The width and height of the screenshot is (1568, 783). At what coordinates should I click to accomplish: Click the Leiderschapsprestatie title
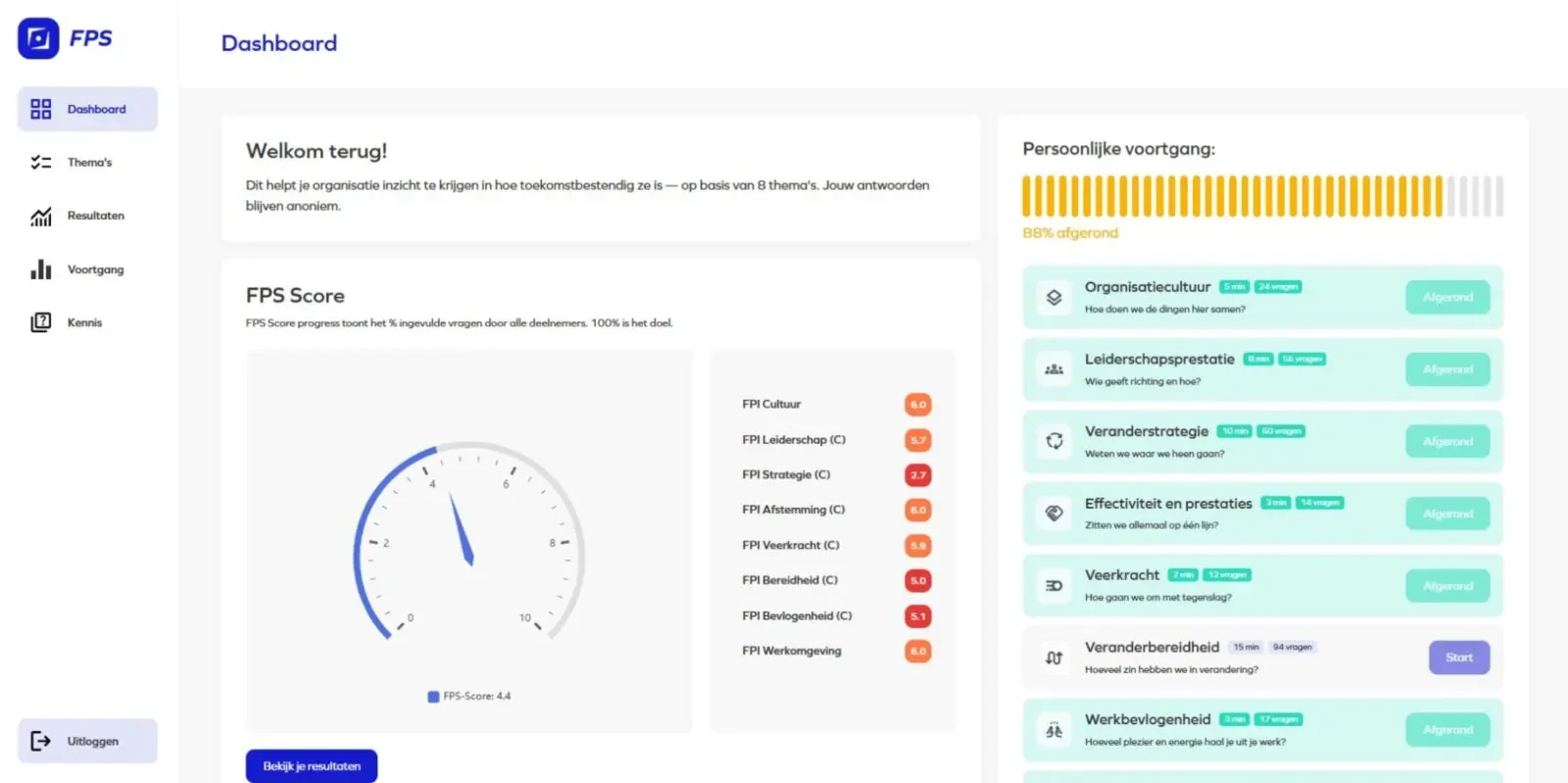pyautogui.click(x=1159, y=360)
